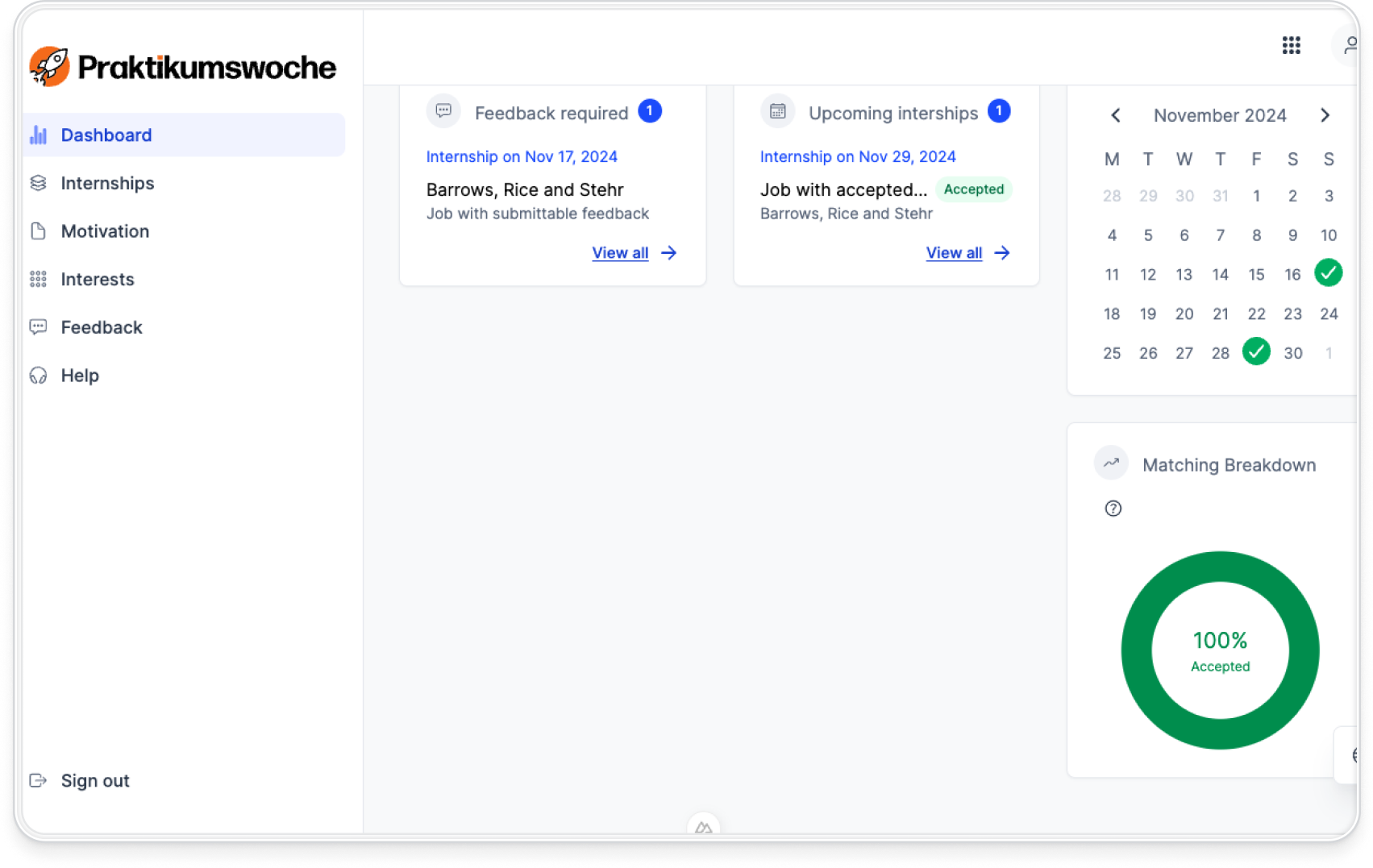The height and width of the screenshot is (868, 1373).
Task: Go to next month in calendar
Action: tap(1325, 115)
